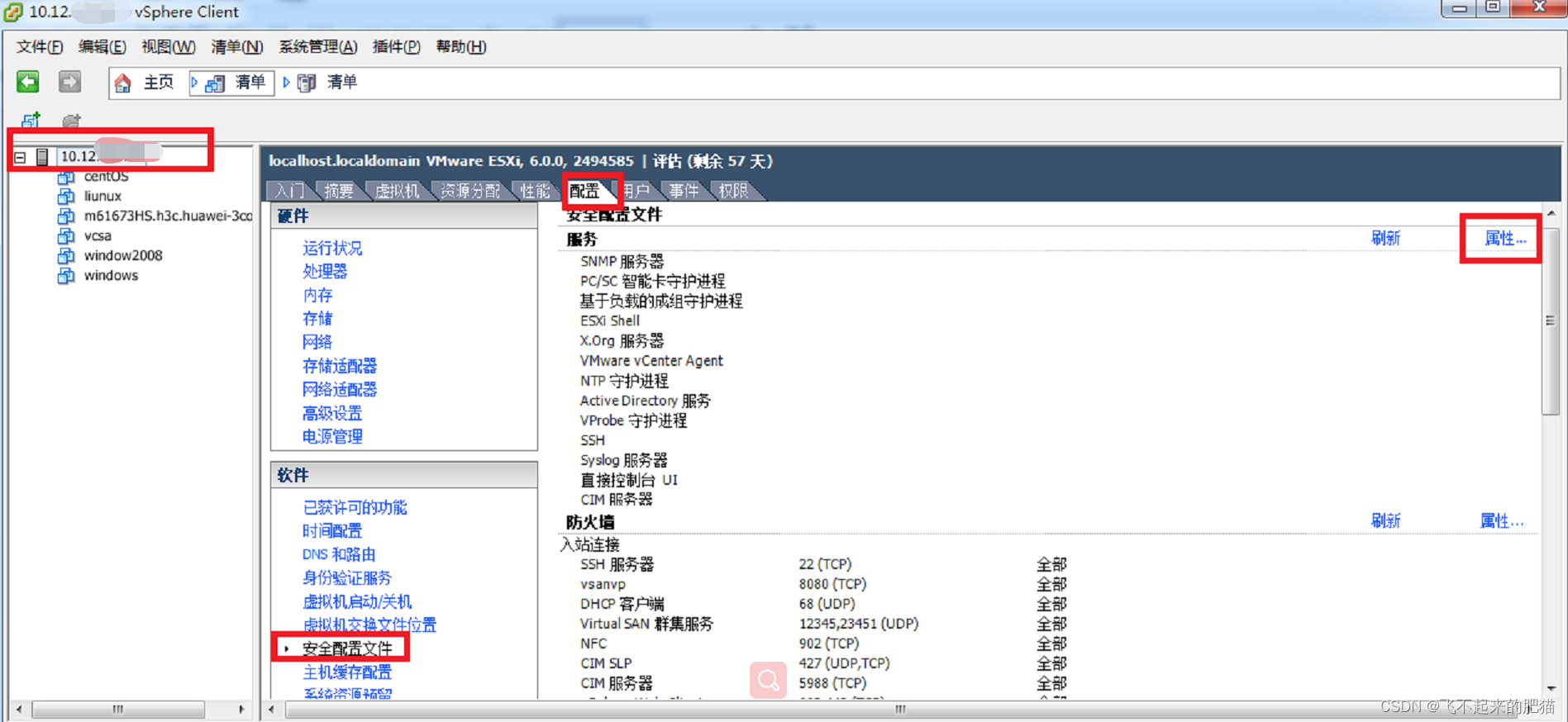
Task: Click the greyed toolbar icon beside new VM
Action: coord(72,121)
